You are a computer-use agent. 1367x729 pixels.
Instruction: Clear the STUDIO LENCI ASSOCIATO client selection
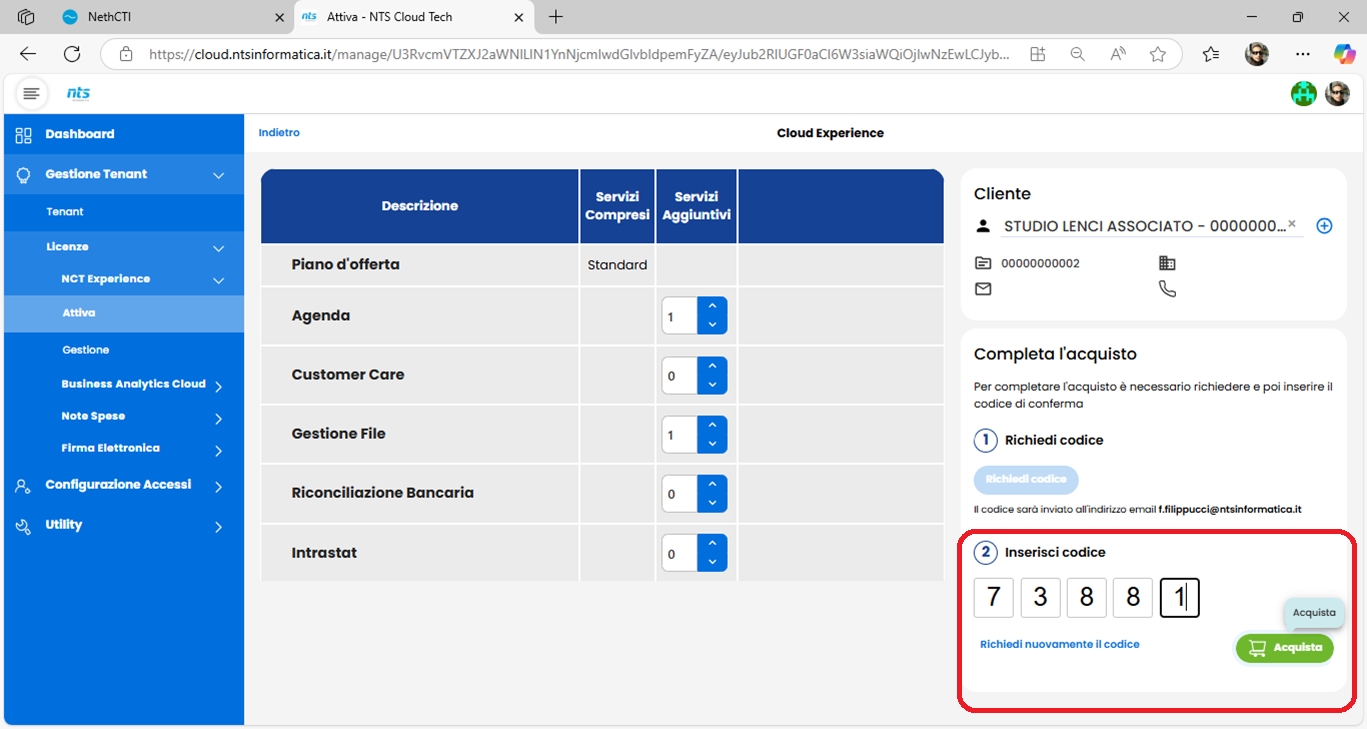[1292, 224]
